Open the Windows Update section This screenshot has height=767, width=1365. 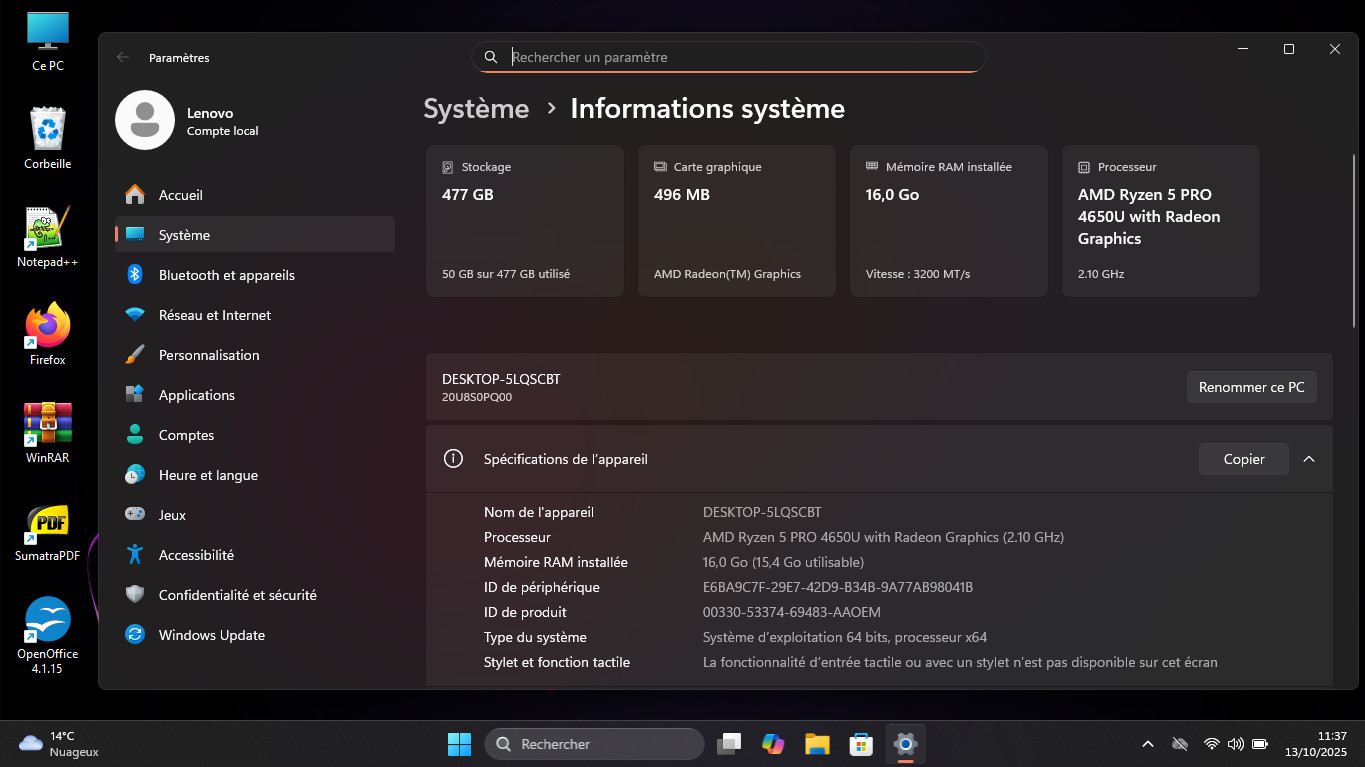[211, 635]
